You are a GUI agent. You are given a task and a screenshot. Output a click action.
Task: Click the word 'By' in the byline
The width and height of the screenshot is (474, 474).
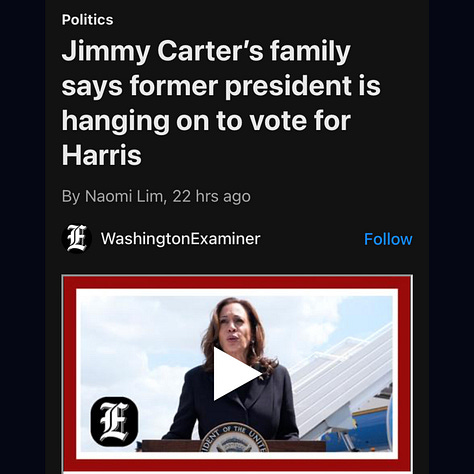point(71,196)
